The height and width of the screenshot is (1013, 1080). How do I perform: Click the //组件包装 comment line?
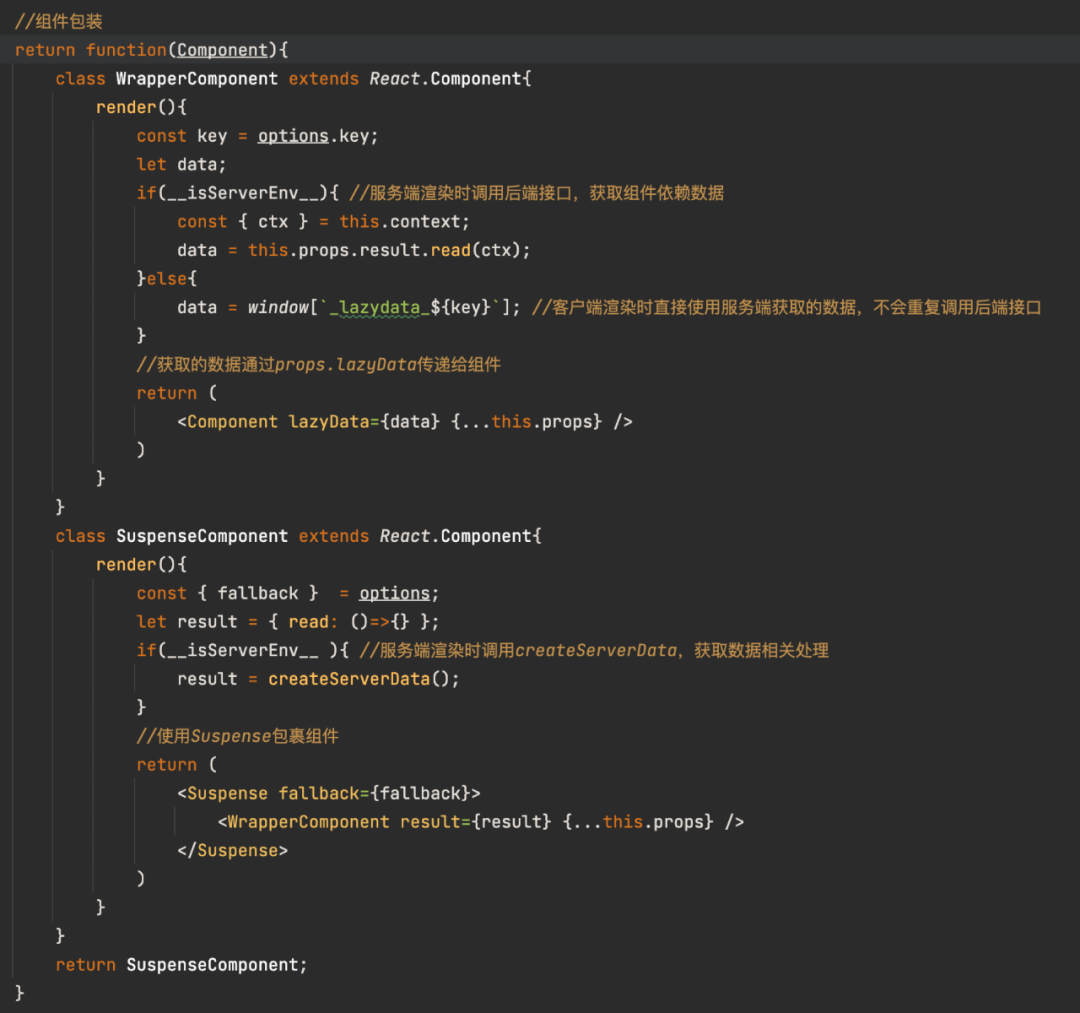coord(59,22)
